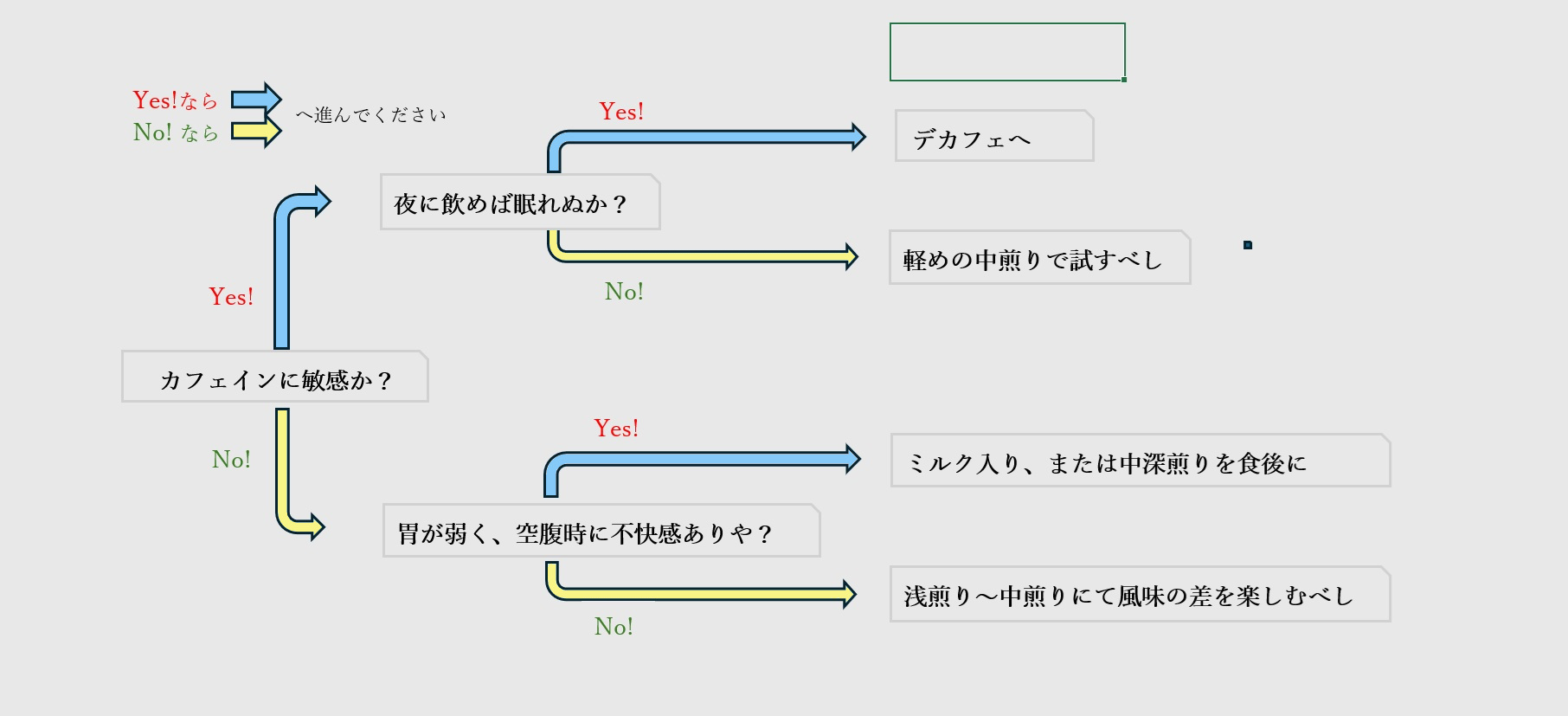Viewport: 1568px width, 716px height.
Task: Click the '胃が弱く、空腹時に不快感ありや？' box
Action: coord(601,532)
